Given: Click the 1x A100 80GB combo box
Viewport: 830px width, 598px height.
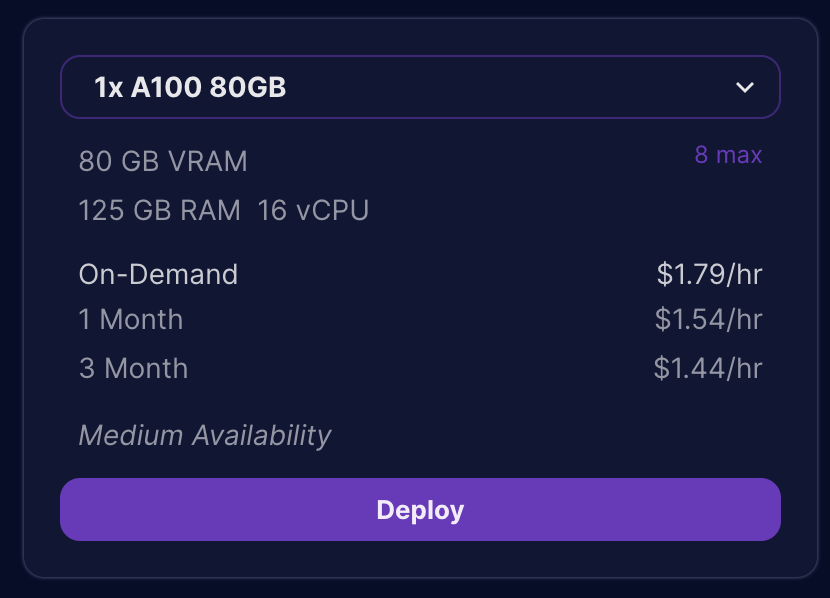Looking at the screenshot, I should (420, 87).
